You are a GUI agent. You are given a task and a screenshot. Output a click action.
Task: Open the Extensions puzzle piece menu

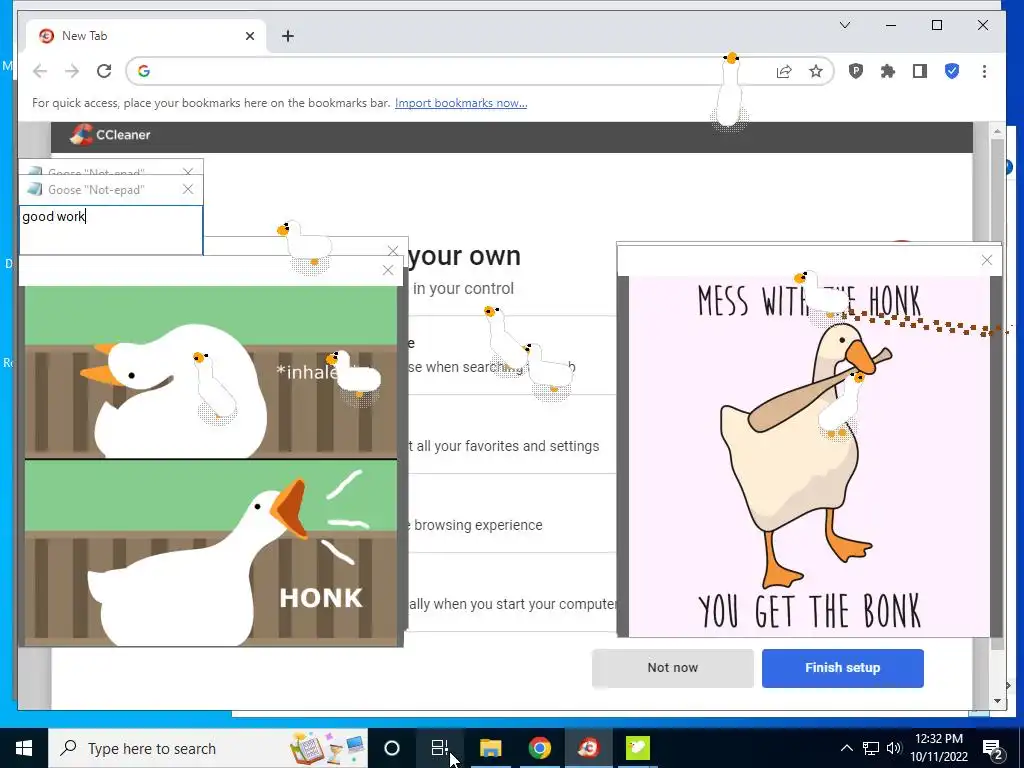(x=888, y=71)
